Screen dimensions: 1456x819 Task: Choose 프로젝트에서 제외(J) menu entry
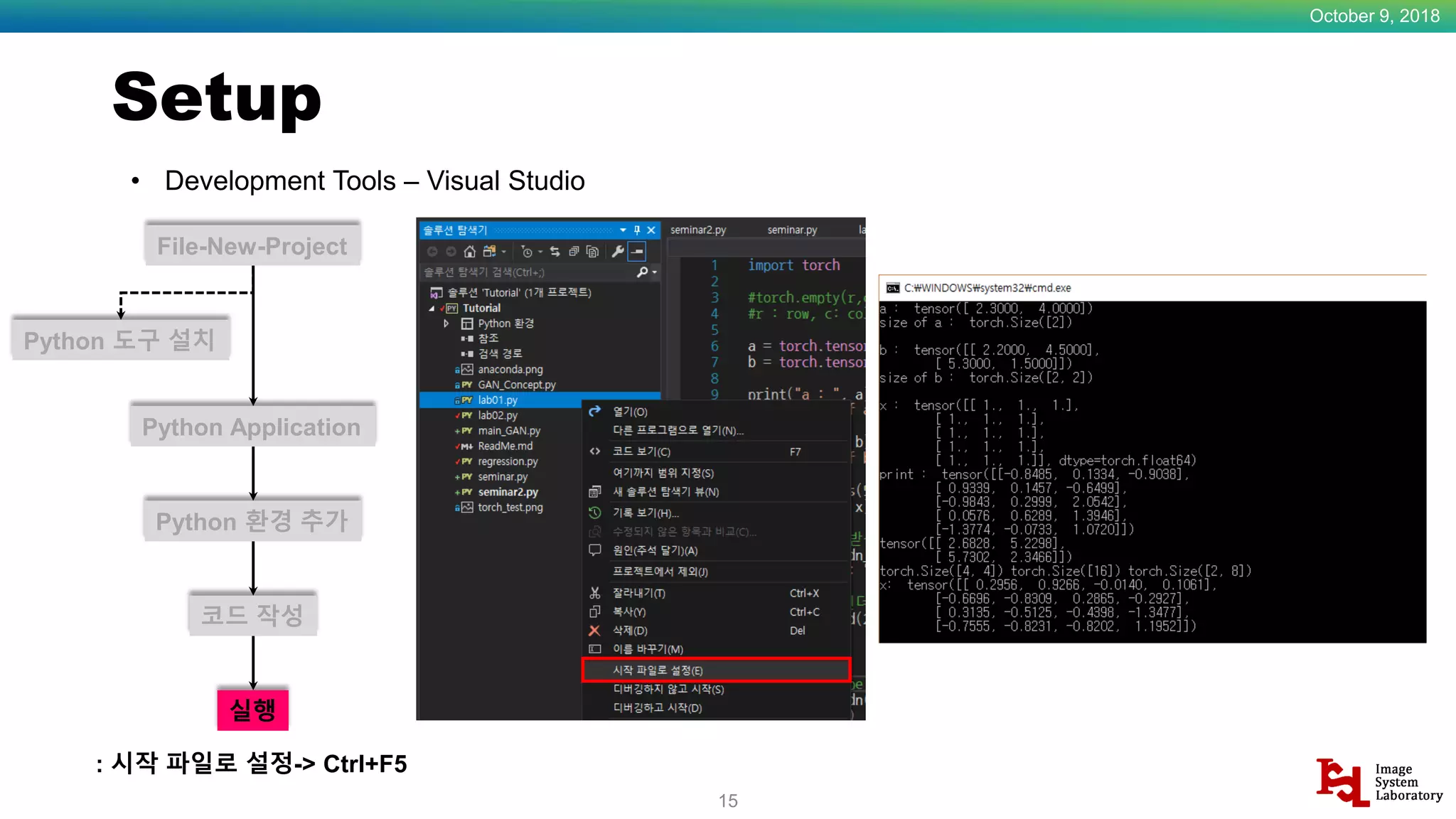(717, 572)
